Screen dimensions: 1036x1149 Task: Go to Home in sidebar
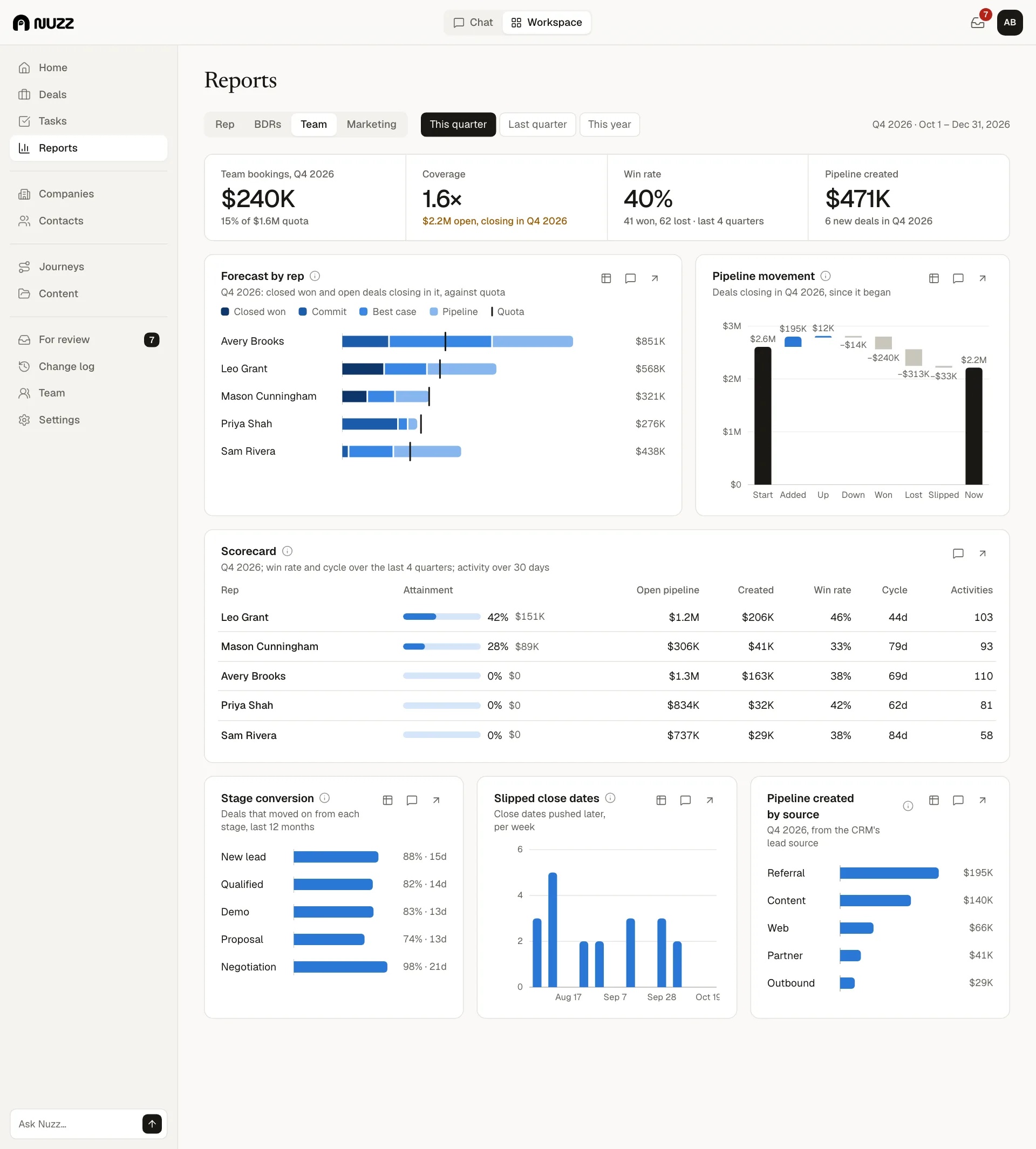pyautogui.click(x=88, y=68)
